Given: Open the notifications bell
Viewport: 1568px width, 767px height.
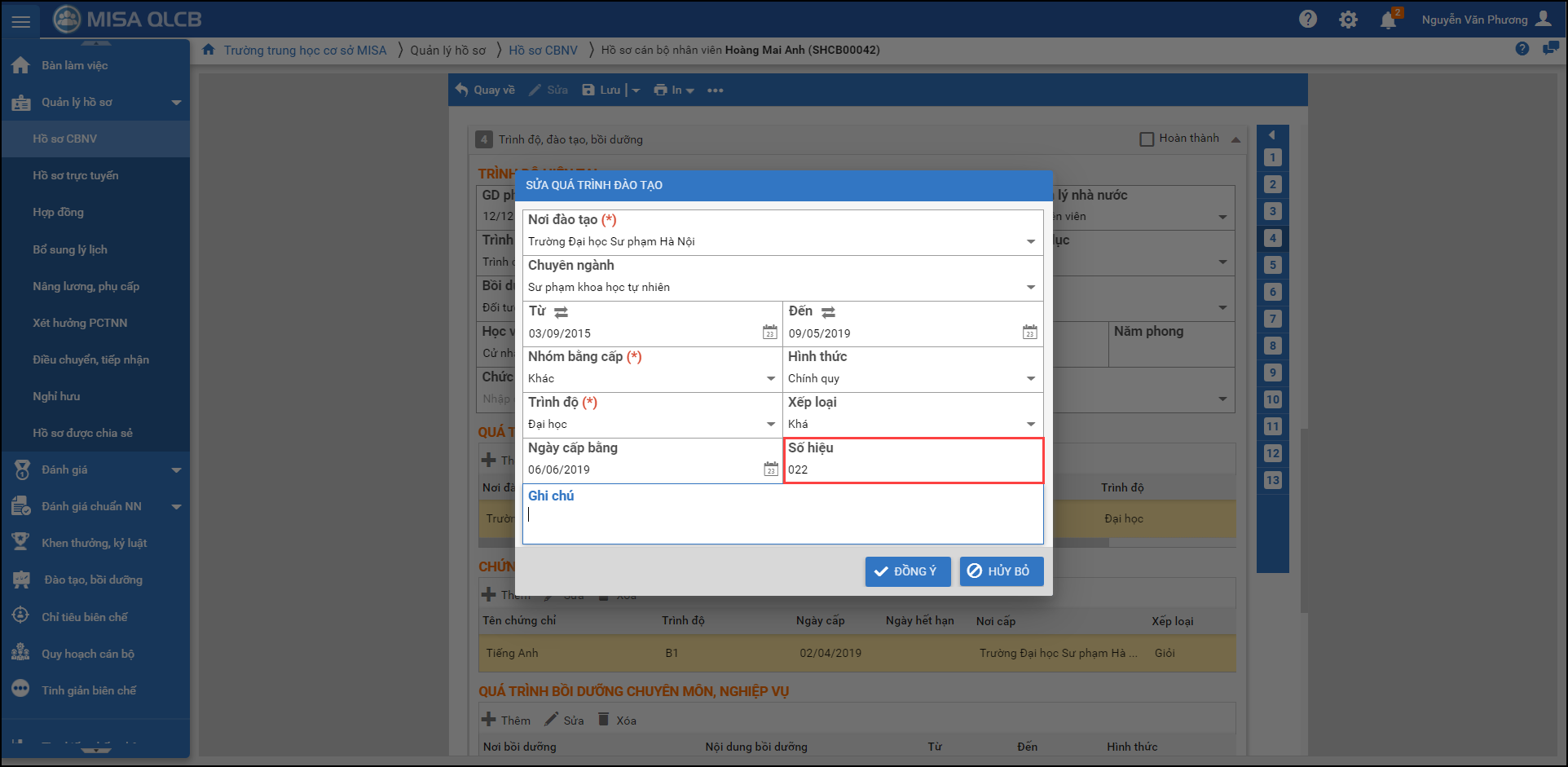Looking at the screenshot, I should click(1388, 20).
